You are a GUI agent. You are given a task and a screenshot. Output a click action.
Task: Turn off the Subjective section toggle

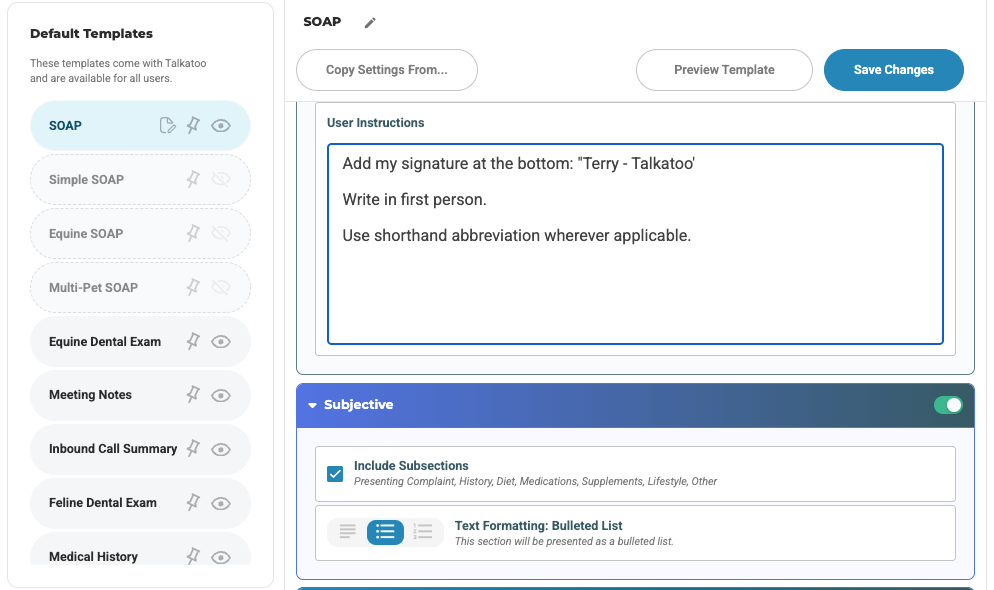[x=948, y=405]
